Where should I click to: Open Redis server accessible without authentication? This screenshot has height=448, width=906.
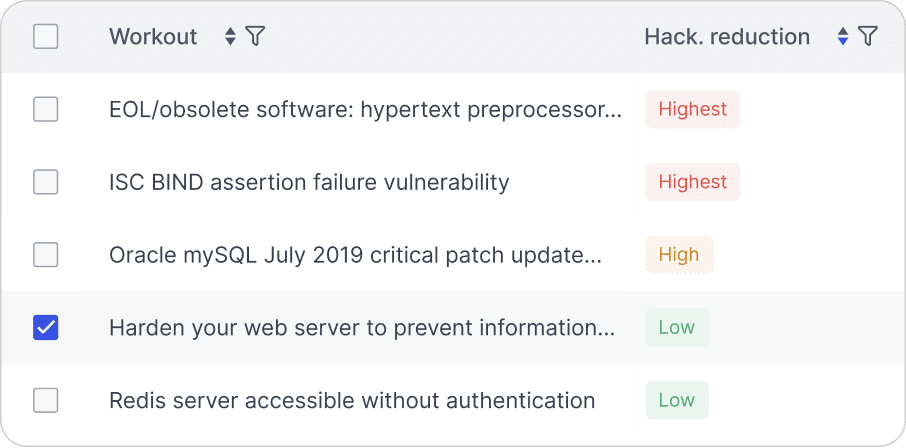(352, 400)
